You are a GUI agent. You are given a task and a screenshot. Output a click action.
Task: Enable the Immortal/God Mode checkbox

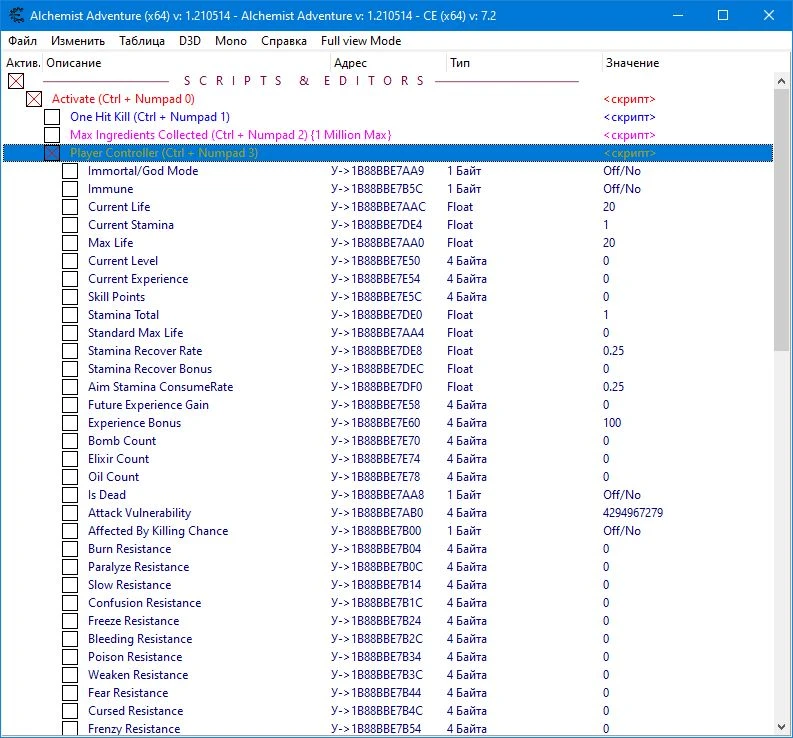pos(70,171)
